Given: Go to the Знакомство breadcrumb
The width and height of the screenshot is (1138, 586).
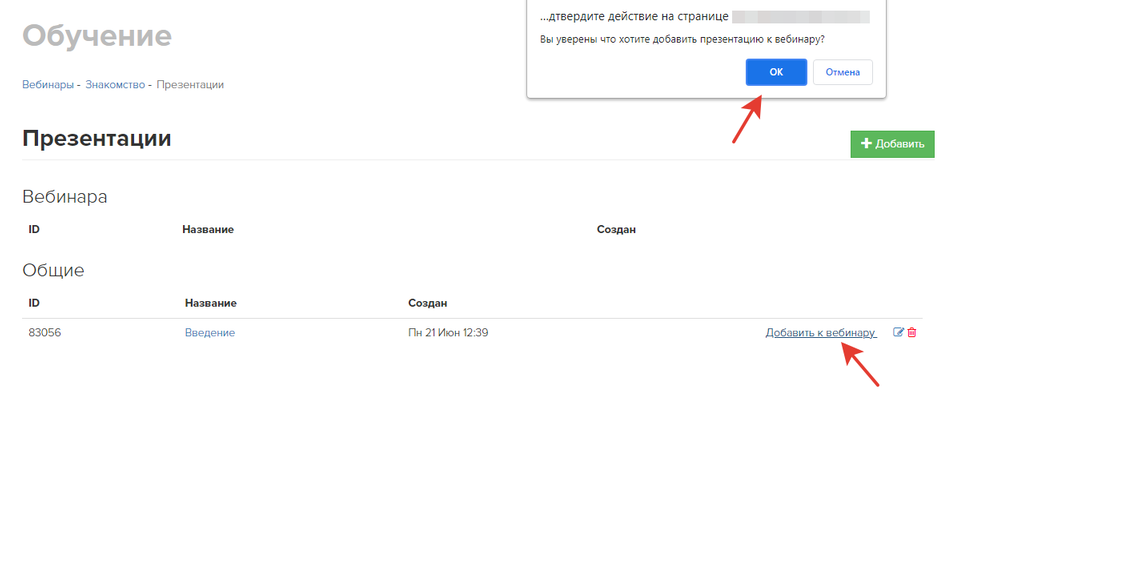Looking at the screenshot, I should coord(115,85).
